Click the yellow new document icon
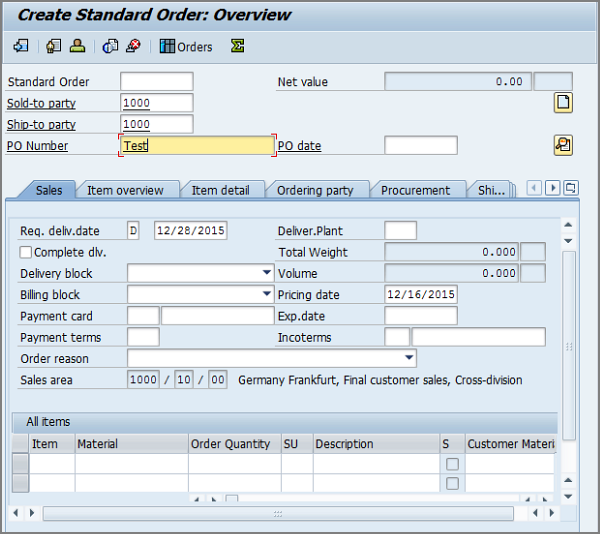 [x=563, y=103]
